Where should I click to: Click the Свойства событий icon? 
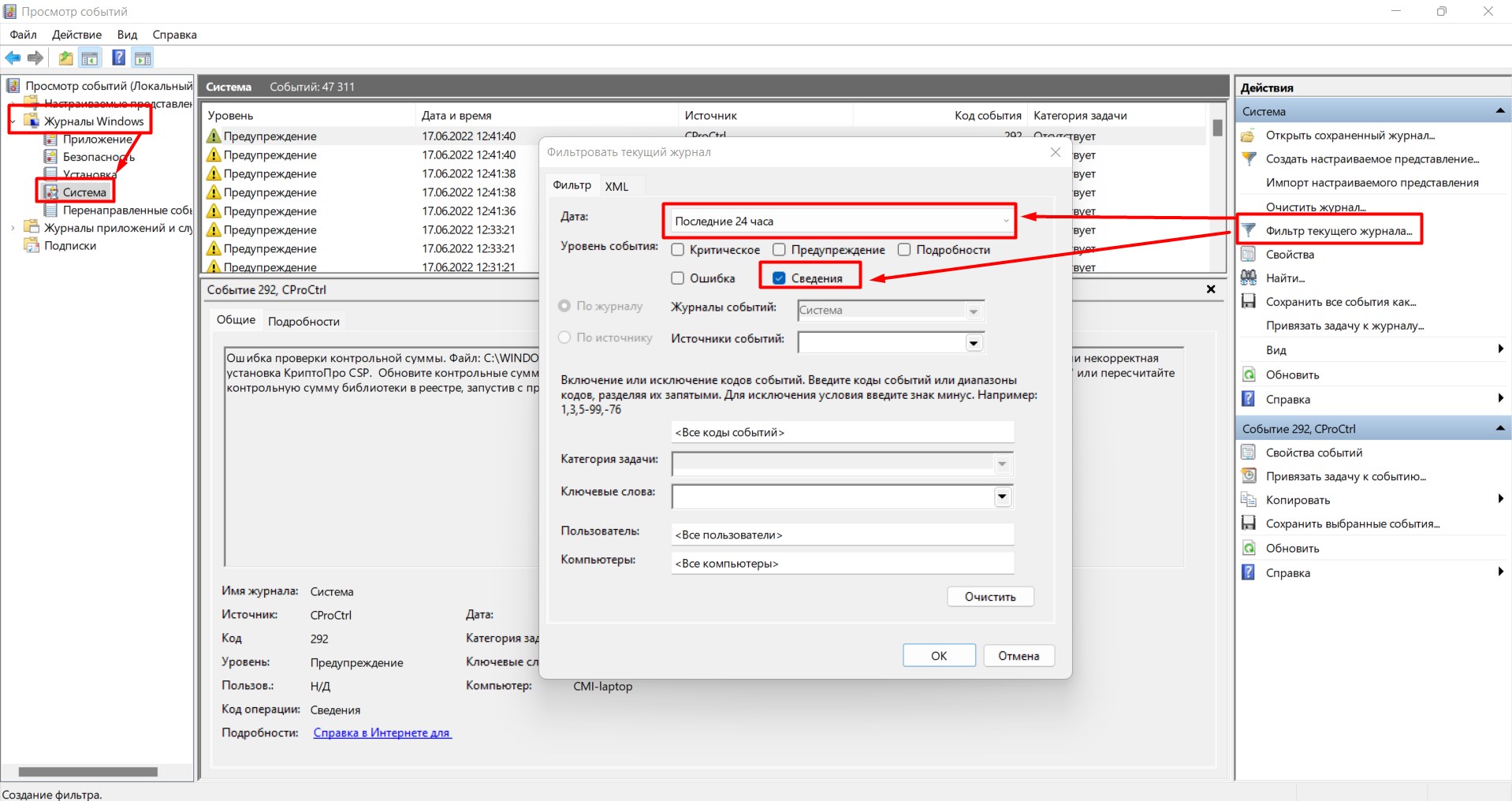pyautogui.click(x=1248, y=453)
